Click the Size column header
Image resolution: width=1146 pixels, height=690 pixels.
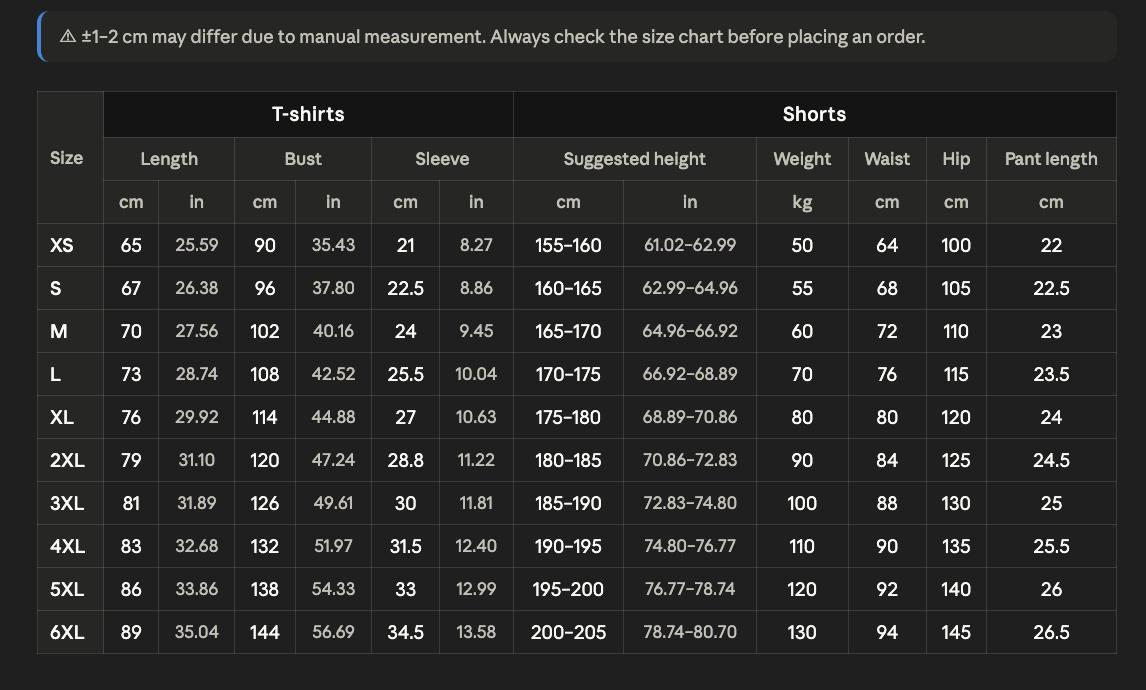pos(67,158)
